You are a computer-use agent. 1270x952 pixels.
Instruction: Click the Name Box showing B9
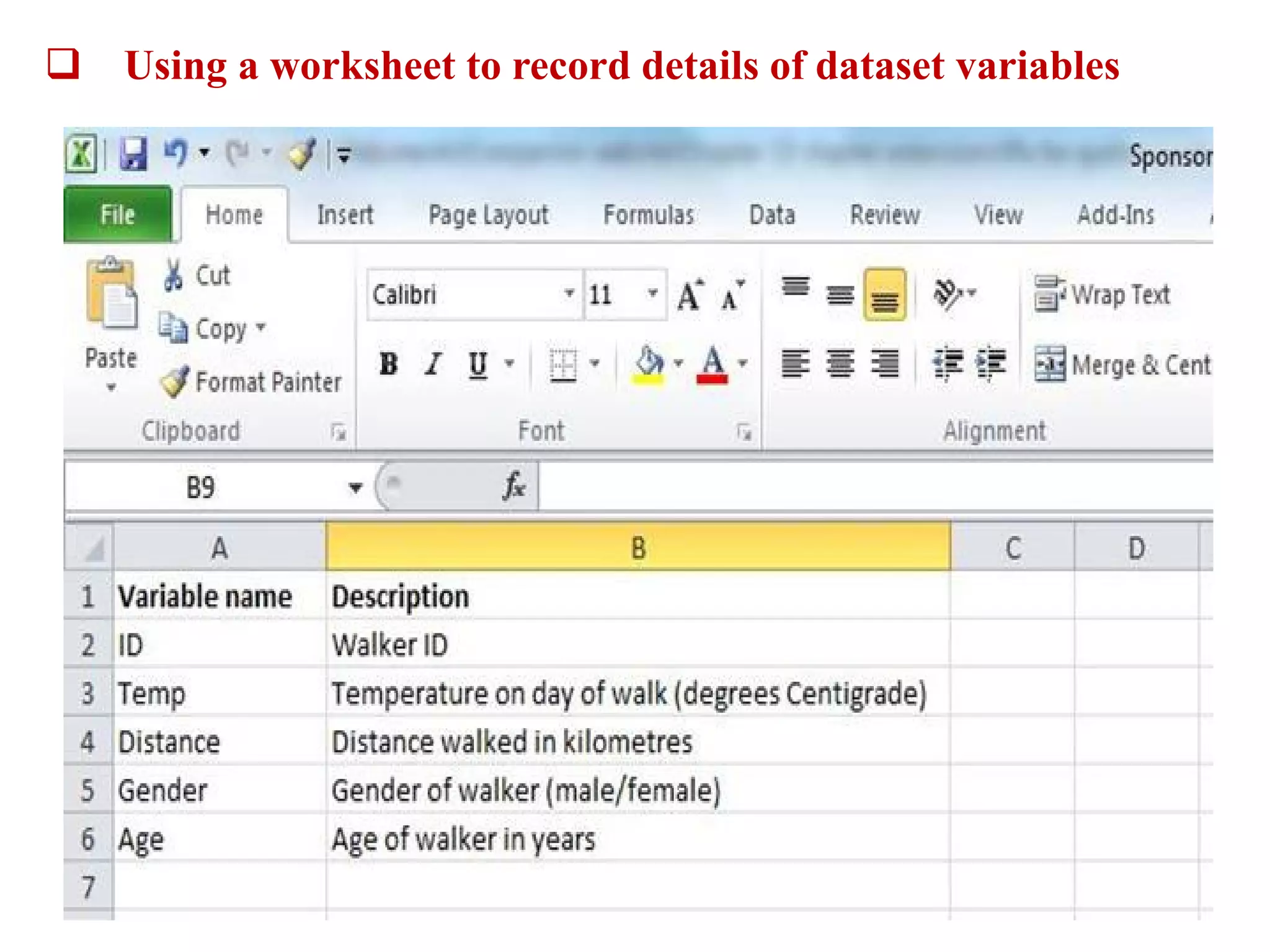[201, 488]
